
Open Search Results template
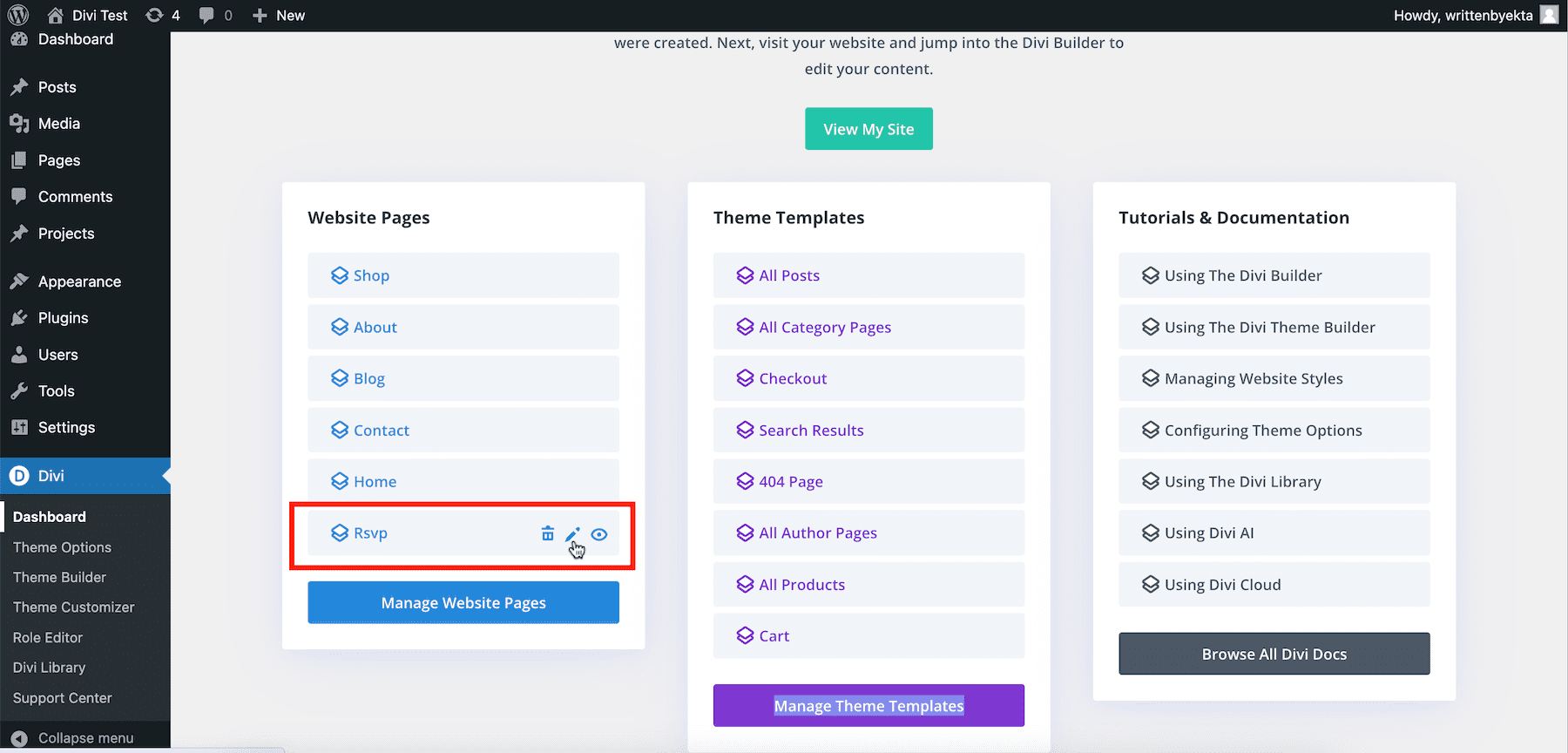pos(868,430)
